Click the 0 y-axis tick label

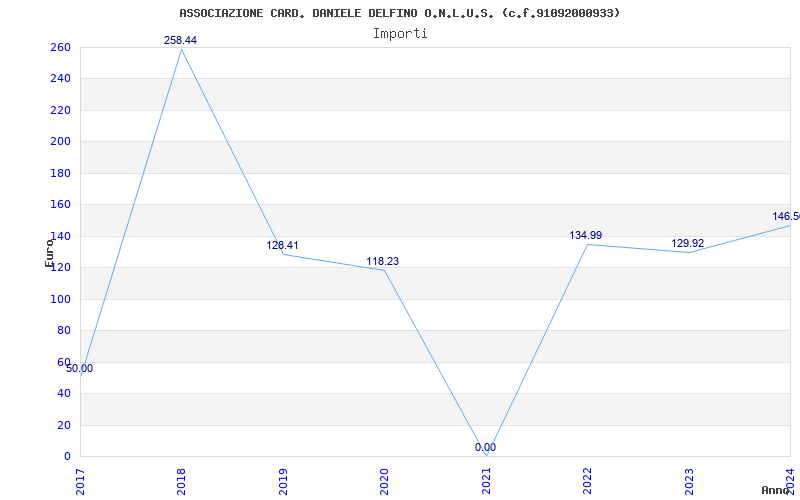pos(67,456)
